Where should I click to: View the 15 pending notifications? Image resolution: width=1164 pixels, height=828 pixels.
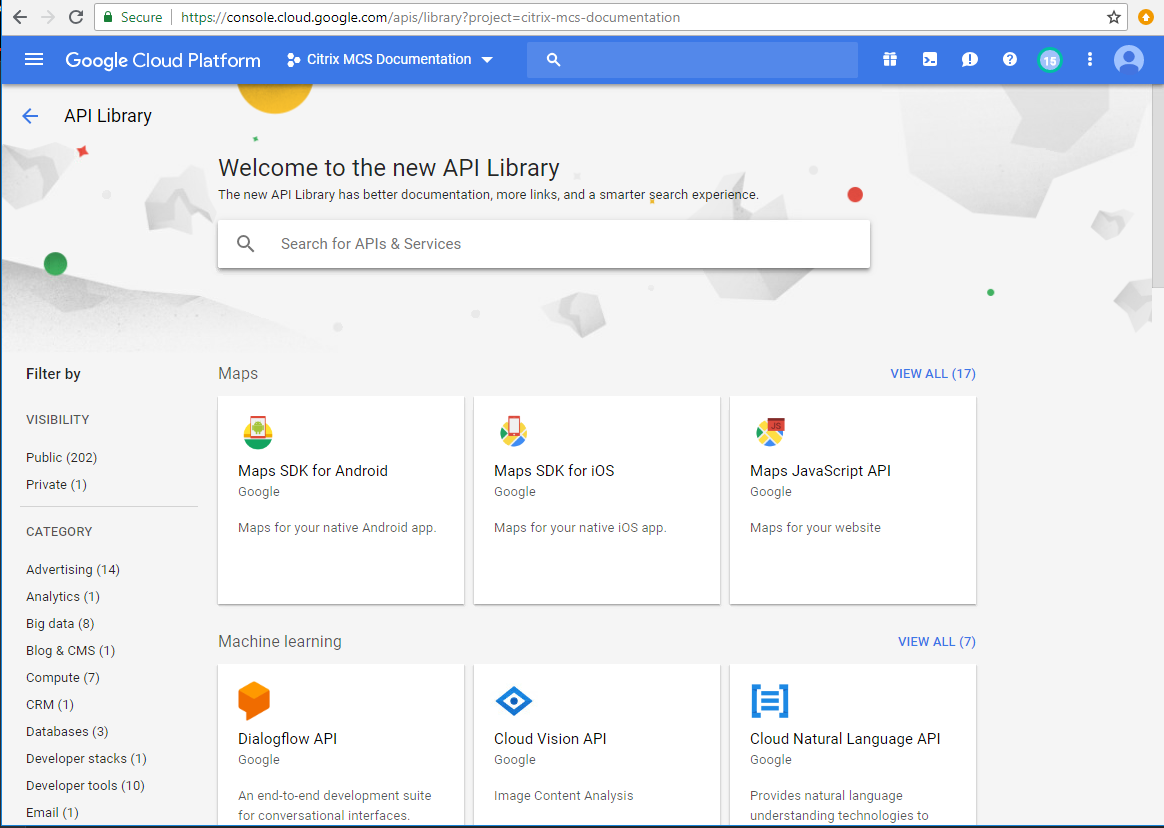click(x=1049, y=59)
